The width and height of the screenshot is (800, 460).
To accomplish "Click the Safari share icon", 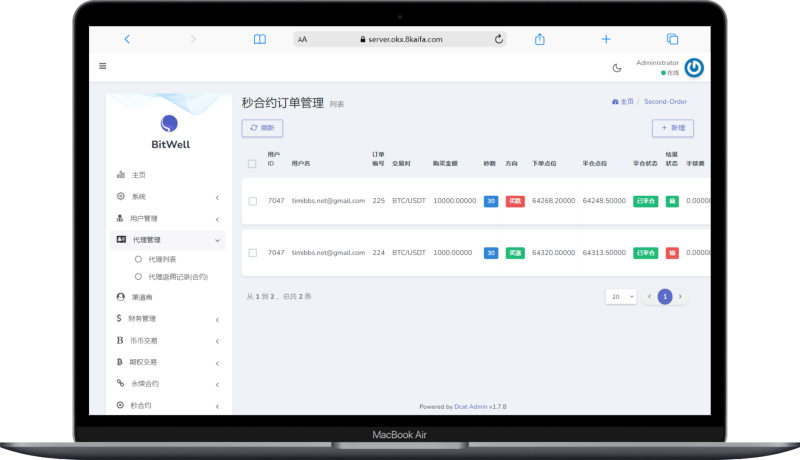I will (540, 39).
